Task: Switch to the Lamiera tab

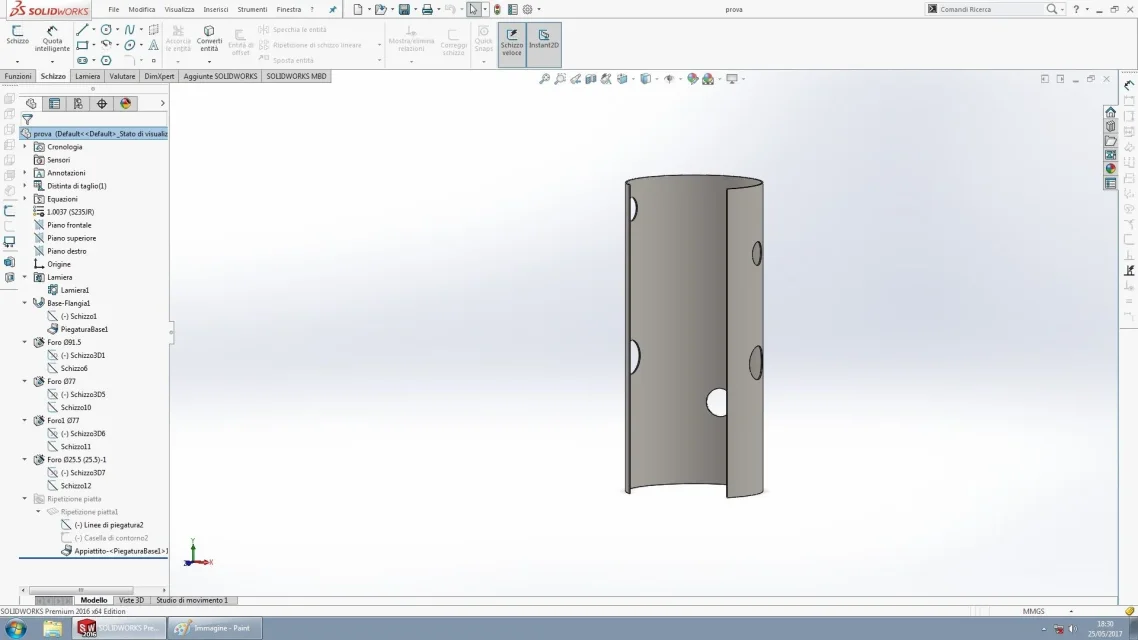Action: point(87,76)
